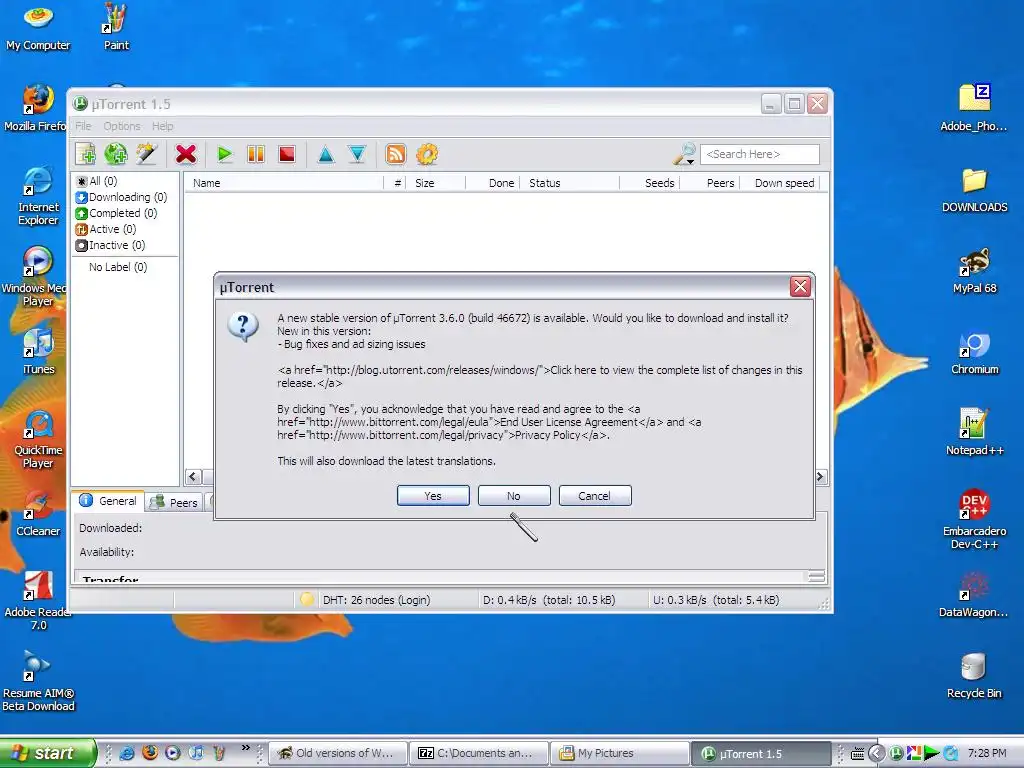The image size is (1024, 768).
Task: Select the Downloading (0) category
Action: [x=121, y=197]
